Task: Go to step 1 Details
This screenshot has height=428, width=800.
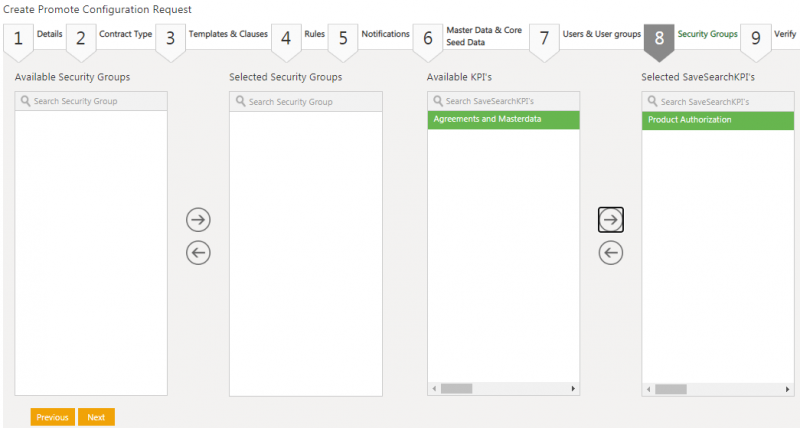Action: coord(33,36)
